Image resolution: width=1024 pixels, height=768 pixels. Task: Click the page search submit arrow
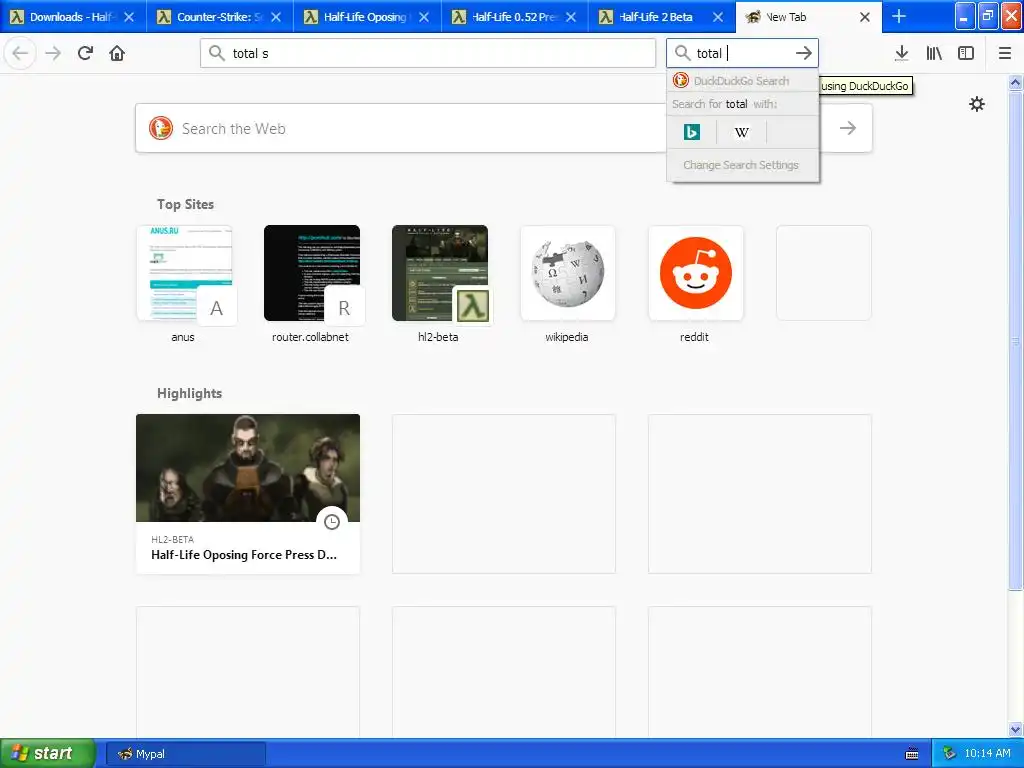pos(848,128)
